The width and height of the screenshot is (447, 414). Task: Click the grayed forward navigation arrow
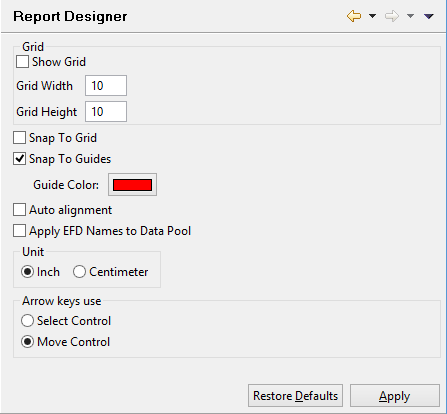tap(392, 16)
